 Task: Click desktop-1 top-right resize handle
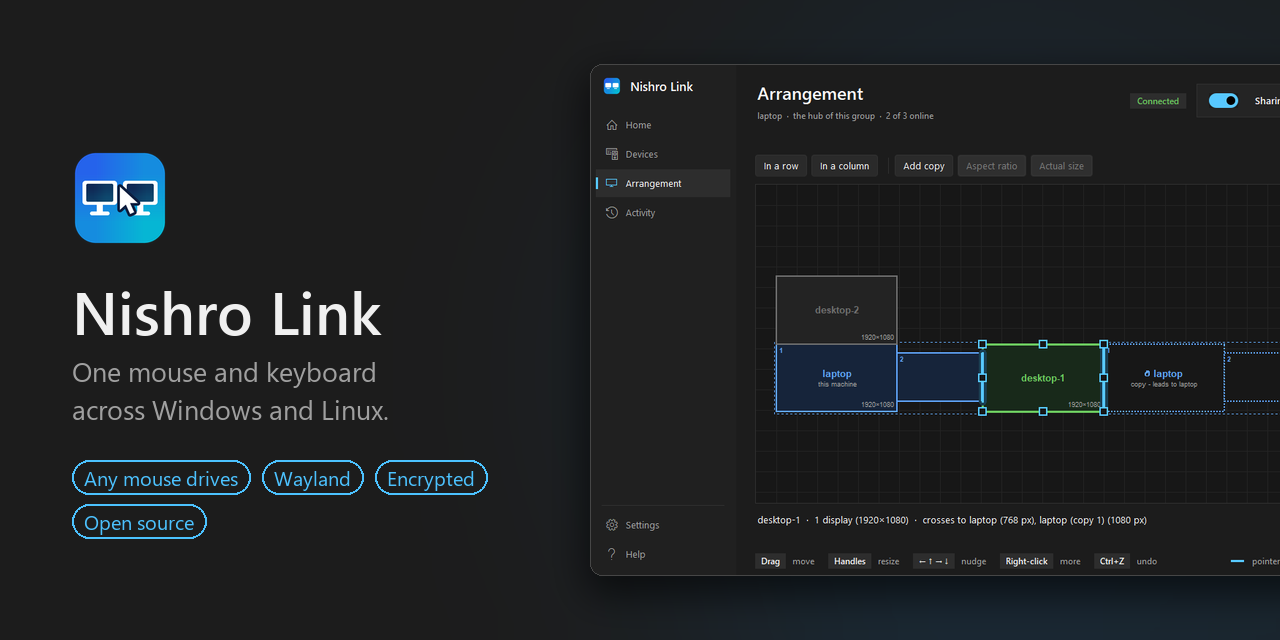click(x=1104, y=344)
